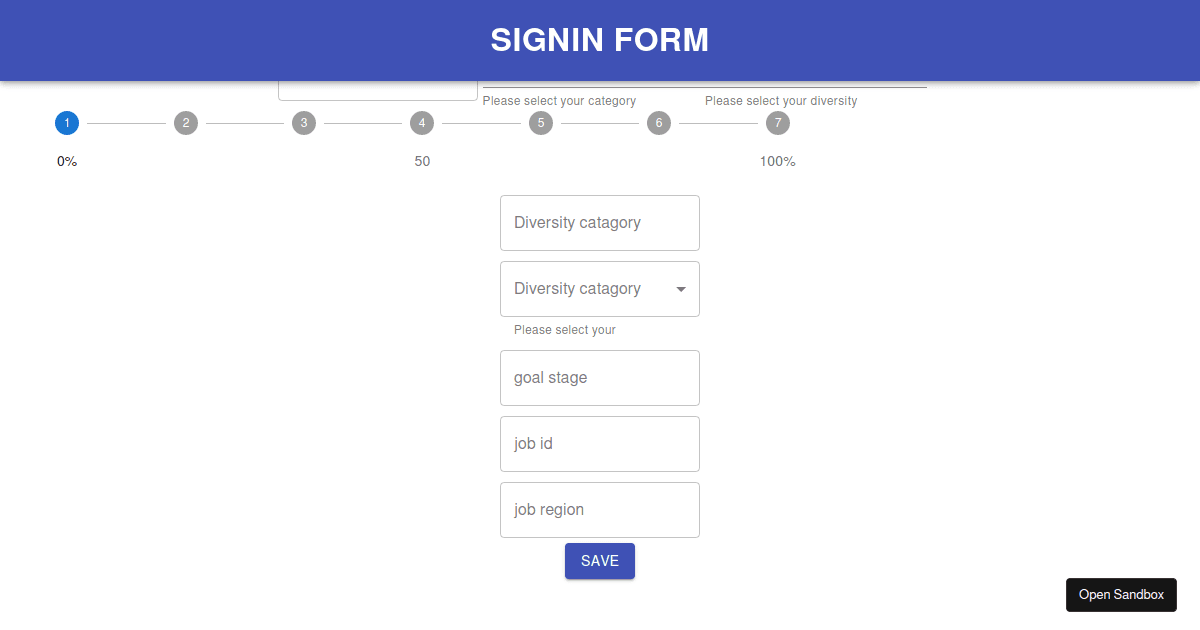Click inside the job id field

(599, 443)
